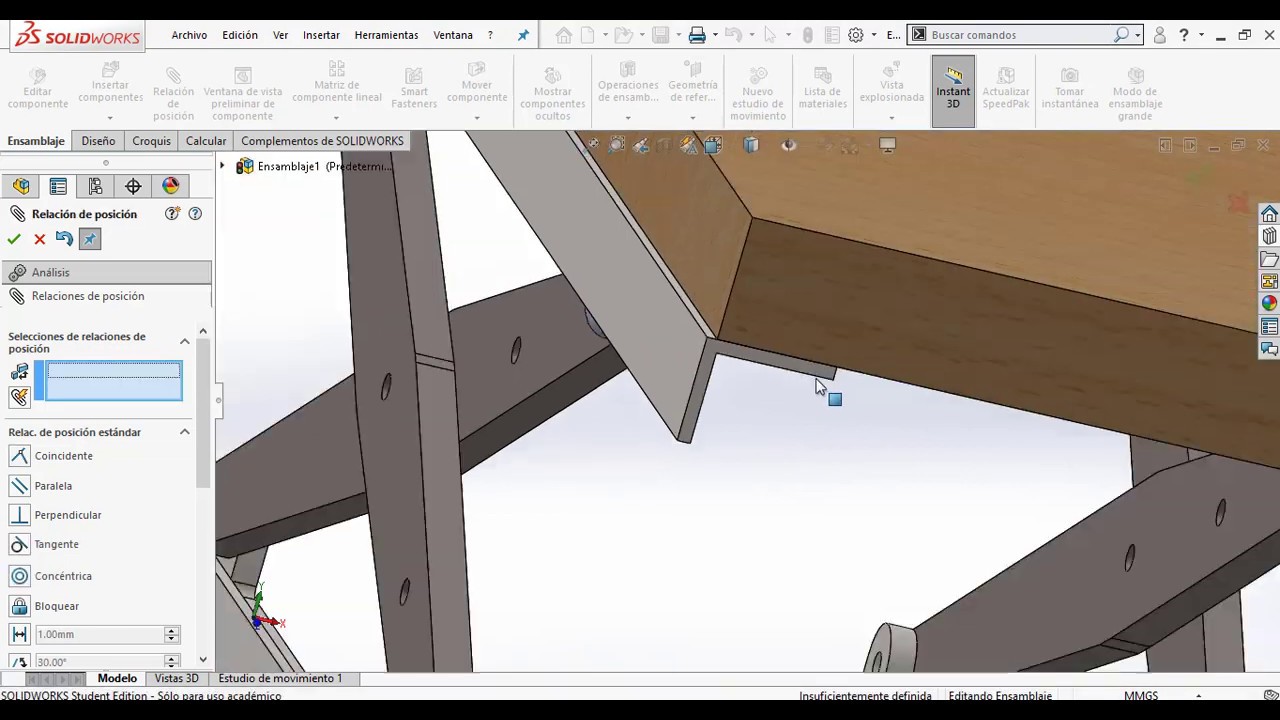Switch to the PropertyManager tab icon
Image resolution: width=1280 pixels, height=720 pixels.
(x=58, y=186)
